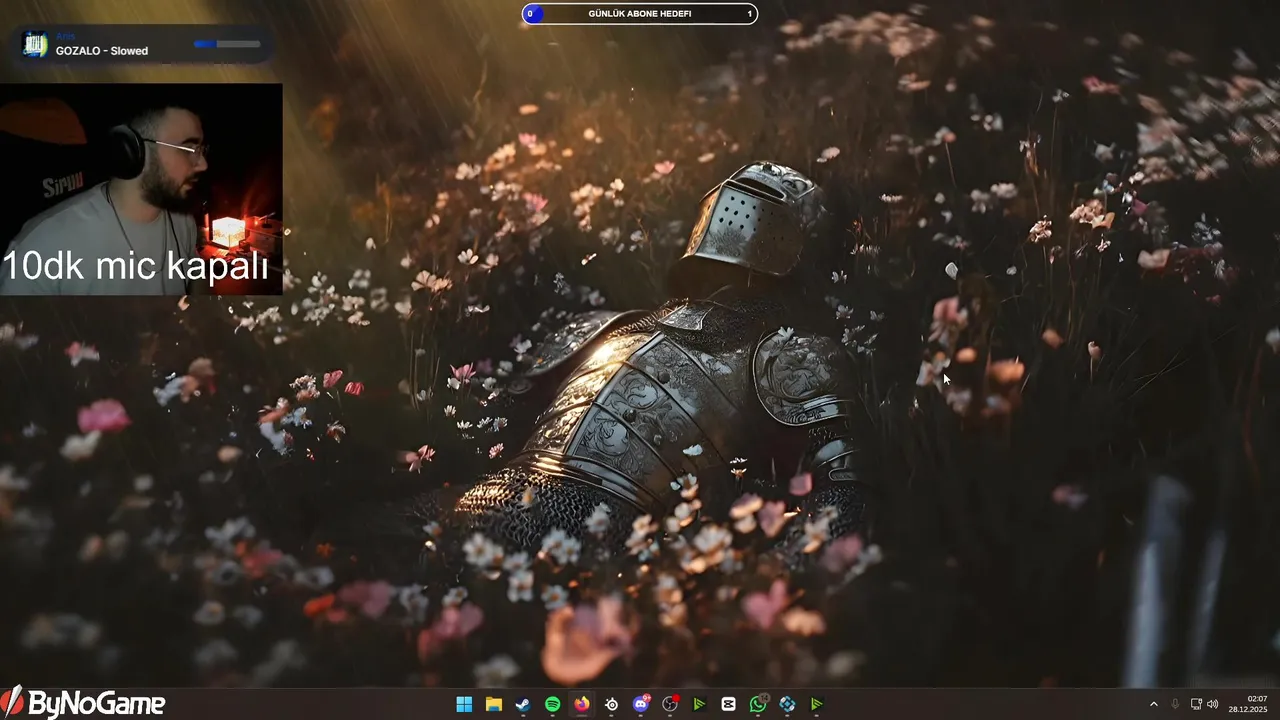The height and width of the screenshot is (720, 1280).
Task: Open the SteelSeries app in taskbar
Action: pyautogui.click(x=611, y=704)
